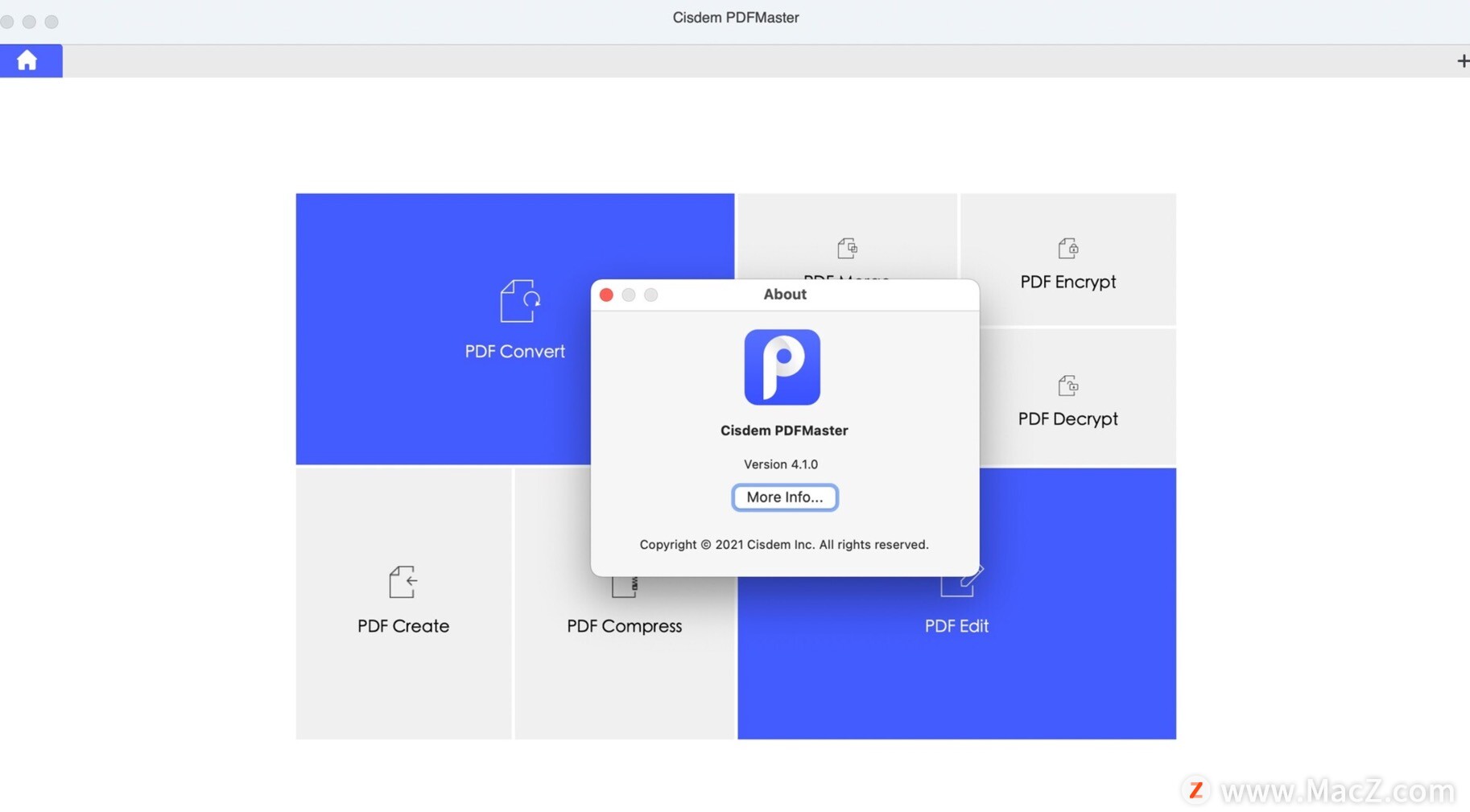Click the Cisdem PDFMaster name in About
The width and height of the screenshot is (1470, 812).
pos(784,431)
